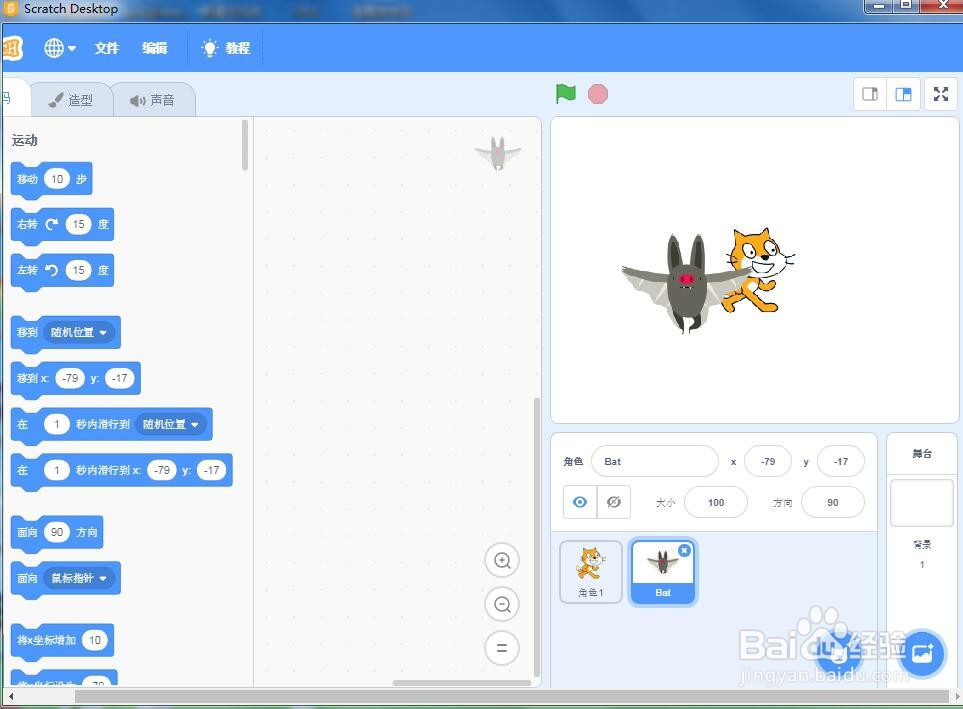The width and height of the screenshot is (963, 709).
Task: Click the red stop button
Action: point(598,94)
